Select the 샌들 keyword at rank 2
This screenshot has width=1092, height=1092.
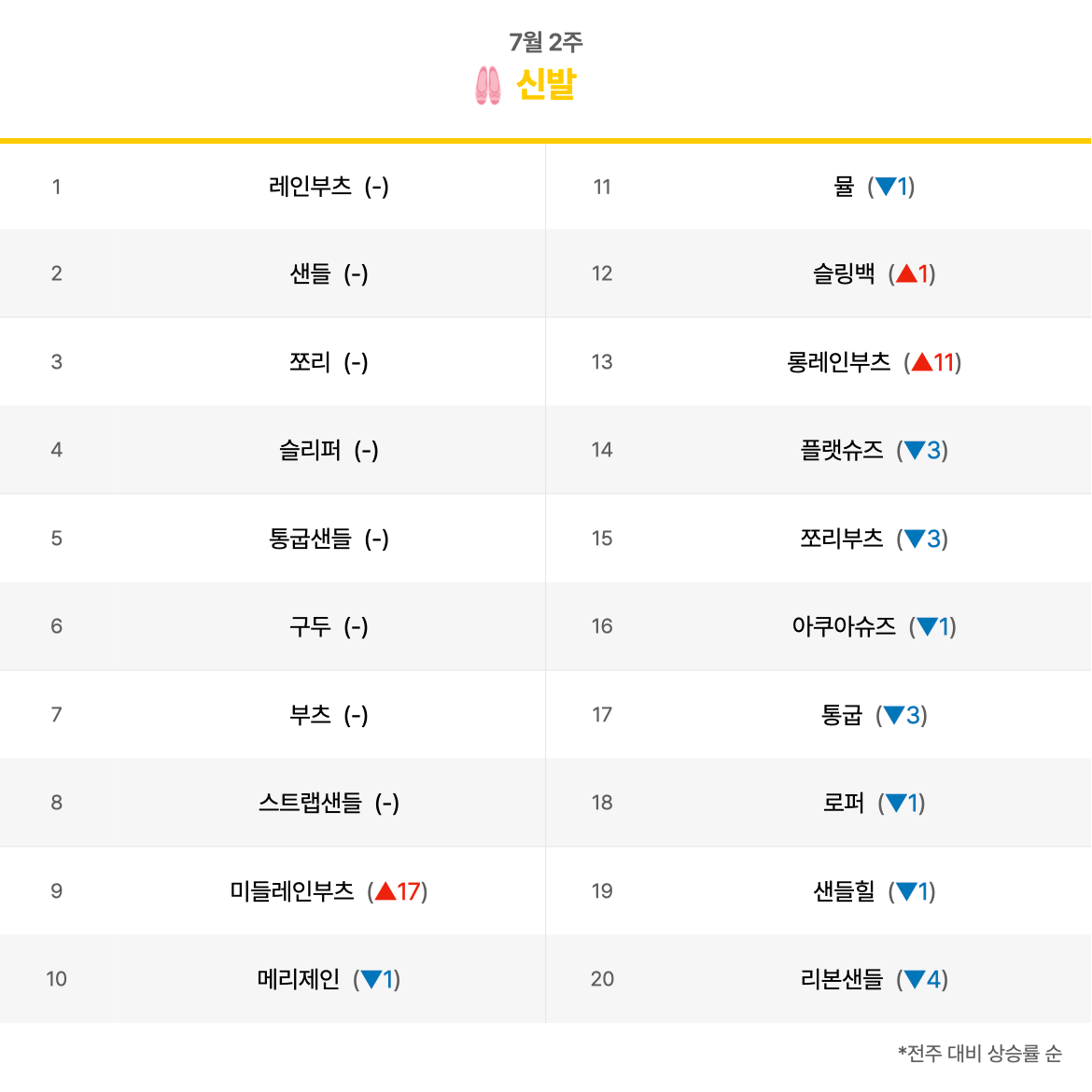(x=310, y=273)
